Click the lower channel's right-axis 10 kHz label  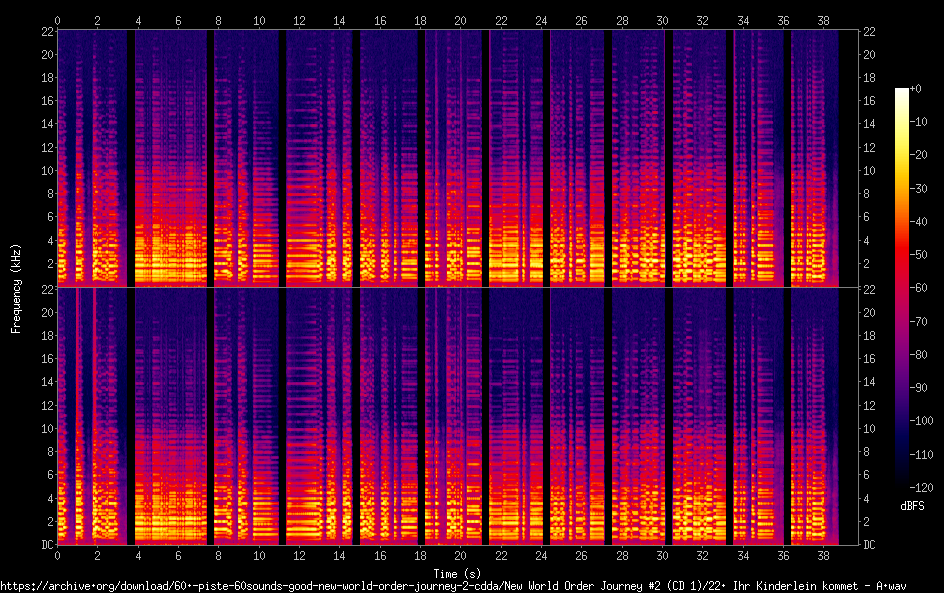pos(870,429)
